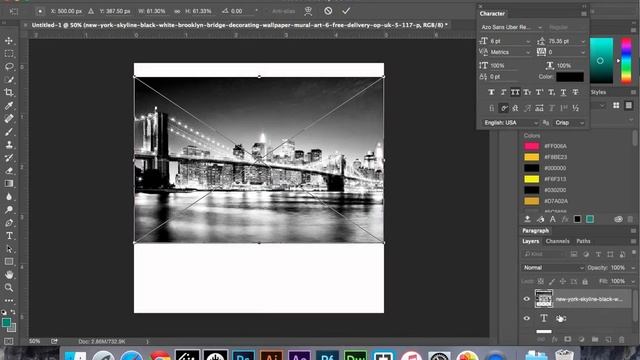
Task: Add layer style fx in Layers footer
Action: (554, 339)
